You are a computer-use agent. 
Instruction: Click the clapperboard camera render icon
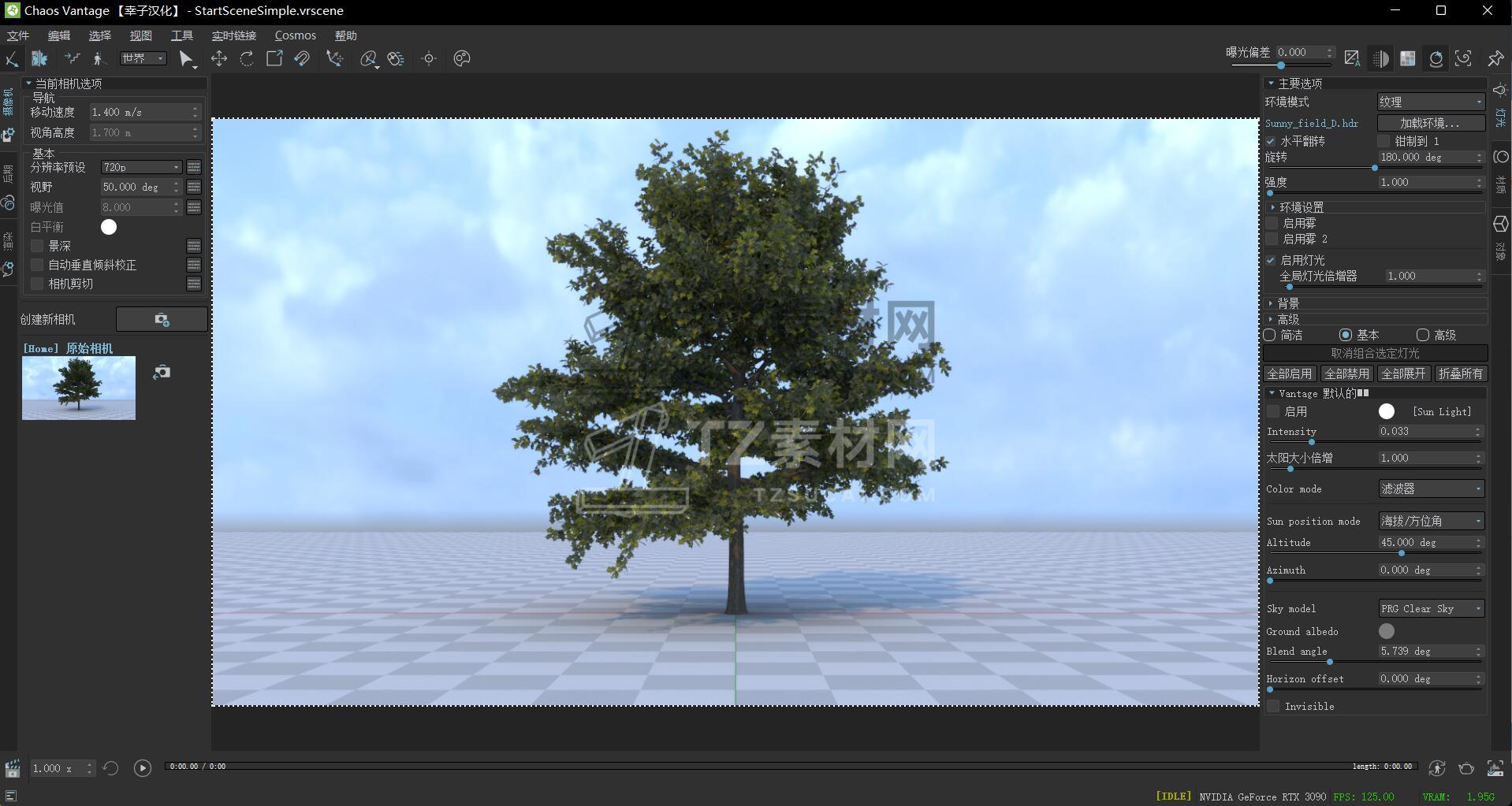pyautogui.click(x=13, y=768)
